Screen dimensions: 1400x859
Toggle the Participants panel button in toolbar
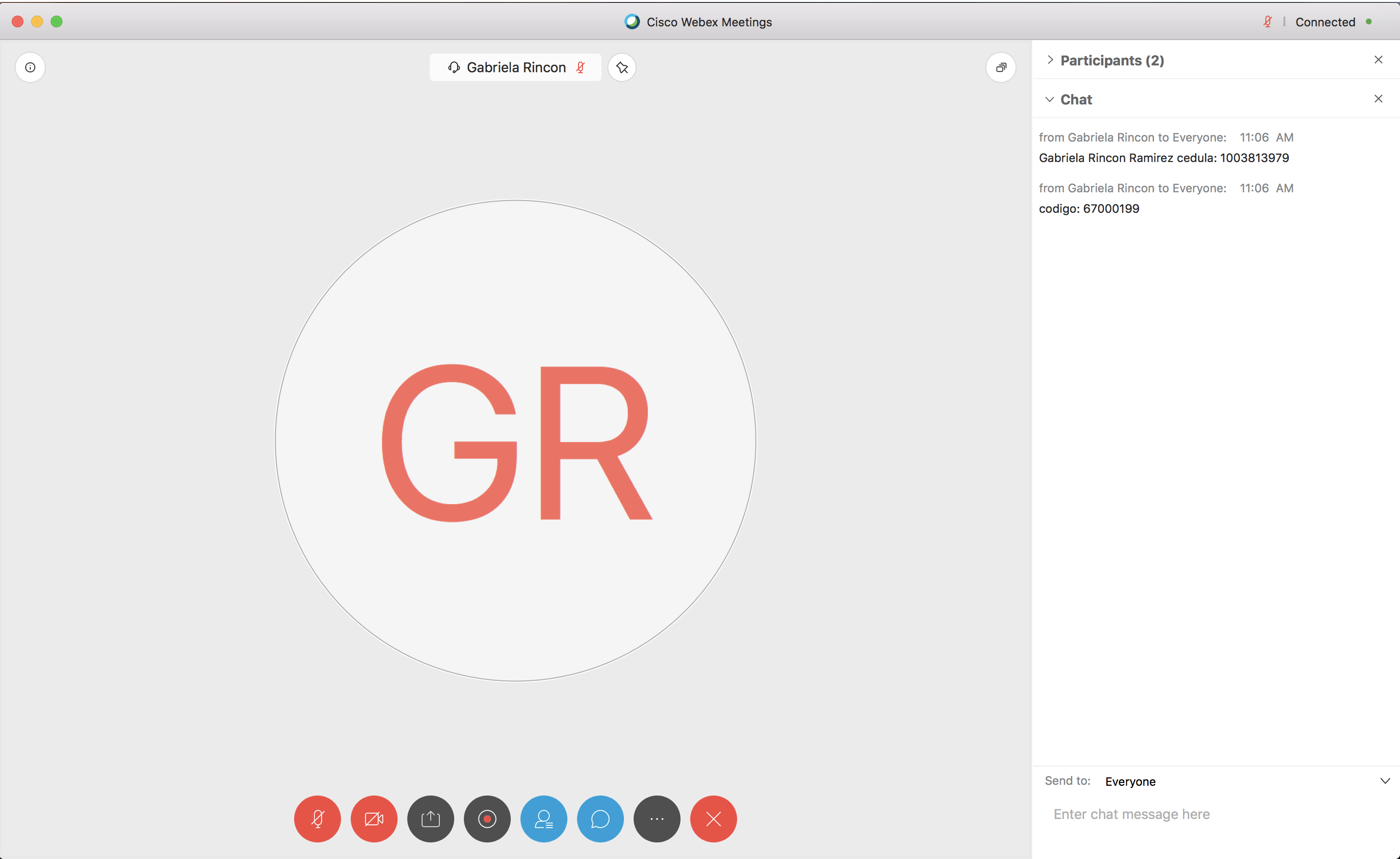544,818
